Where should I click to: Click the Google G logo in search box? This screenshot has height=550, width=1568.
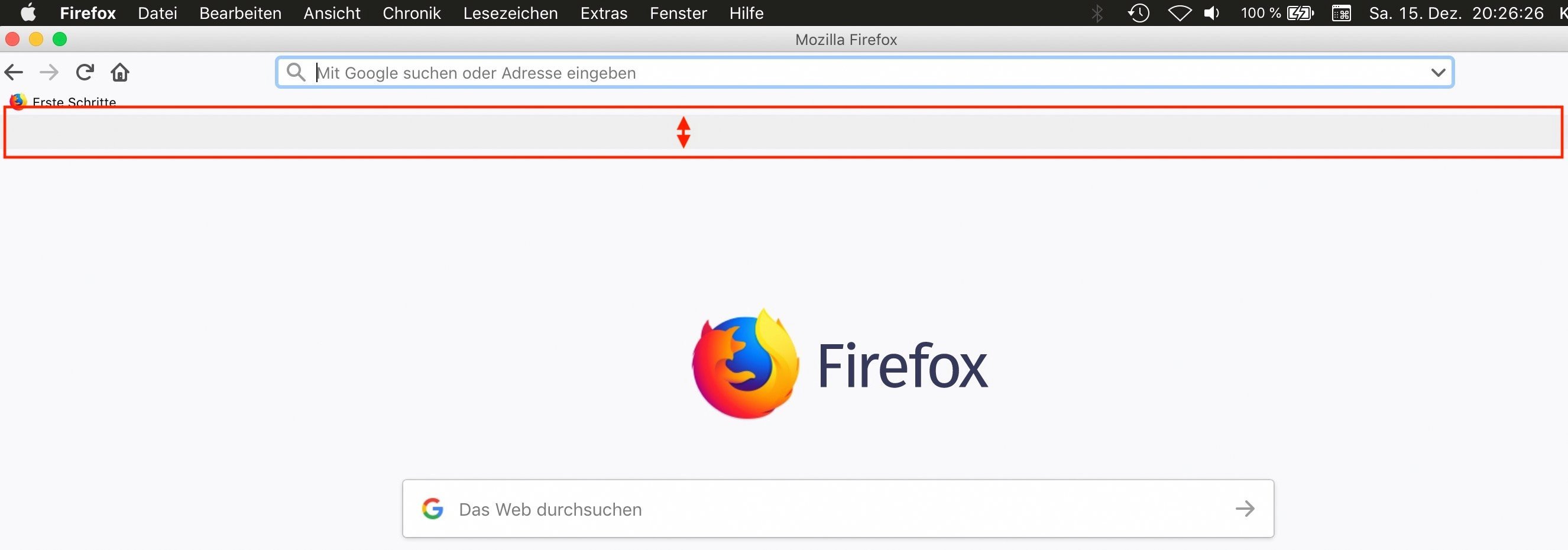click(x=433, y=509)
